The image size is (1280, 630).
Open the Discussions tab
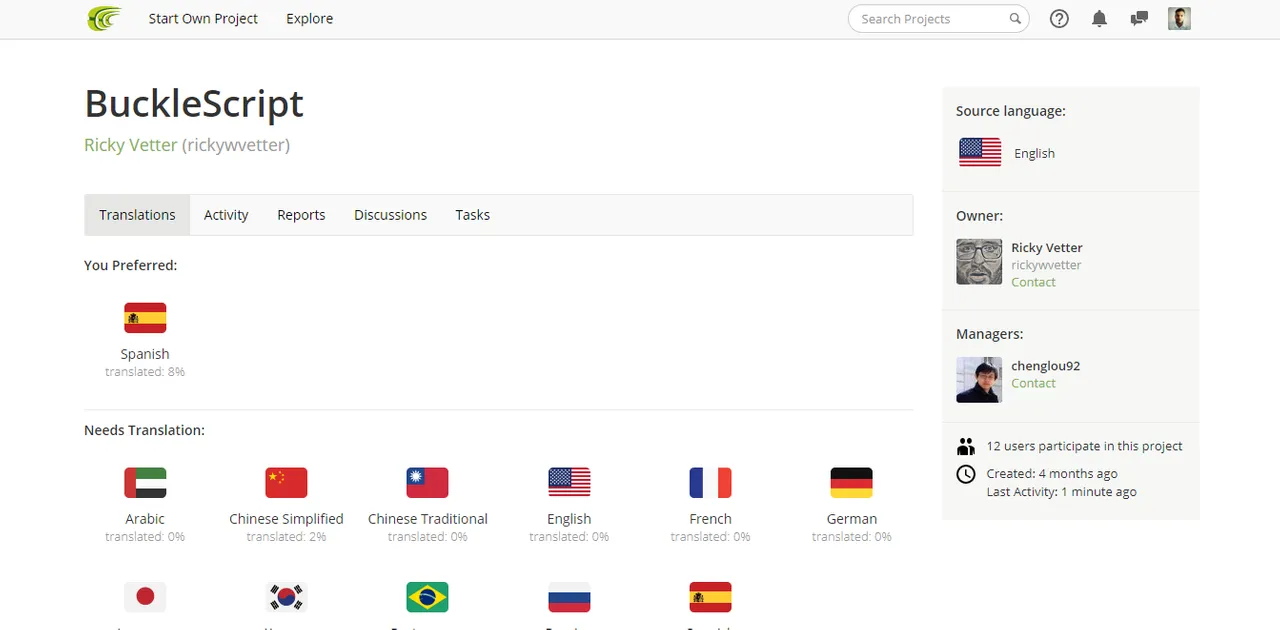tap(390, 215)
